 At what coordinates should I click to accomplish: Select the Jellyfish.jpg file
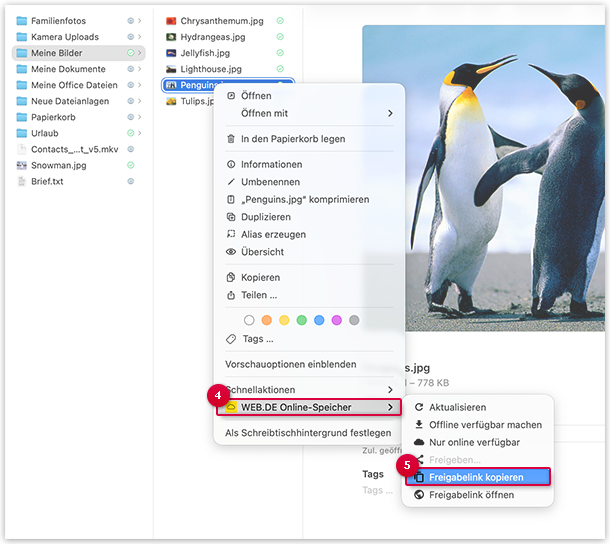[204, 53]
